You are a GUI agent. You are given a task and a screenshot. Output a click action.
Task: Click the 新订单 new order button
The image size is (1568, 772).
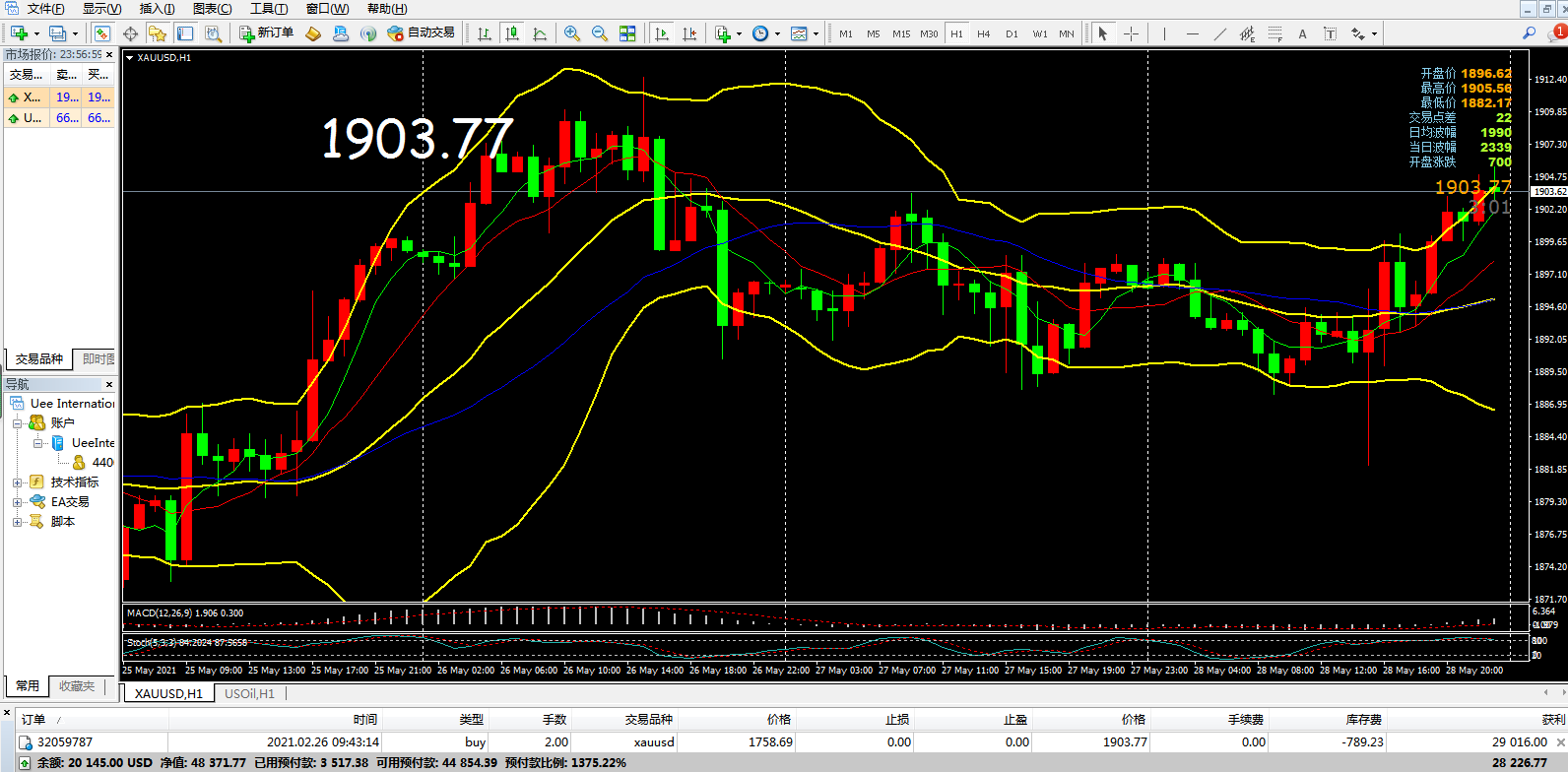tap(267, 33)
